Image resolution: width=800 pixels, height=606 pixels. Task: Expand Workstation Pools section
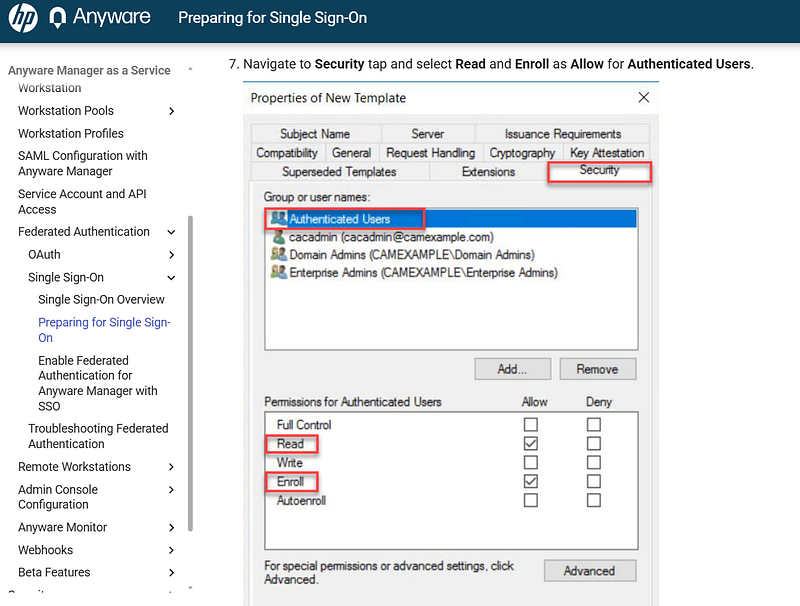(171, 111)
